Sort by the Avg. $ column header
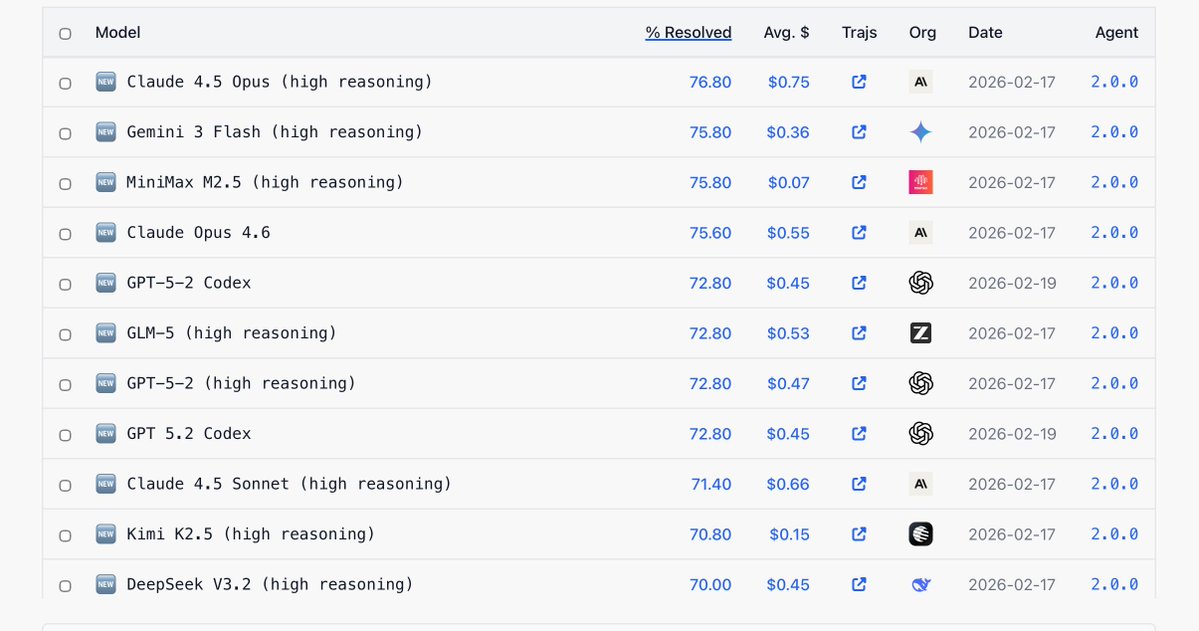This screenshot has height=631, width=1199. [x=786, y=33]
